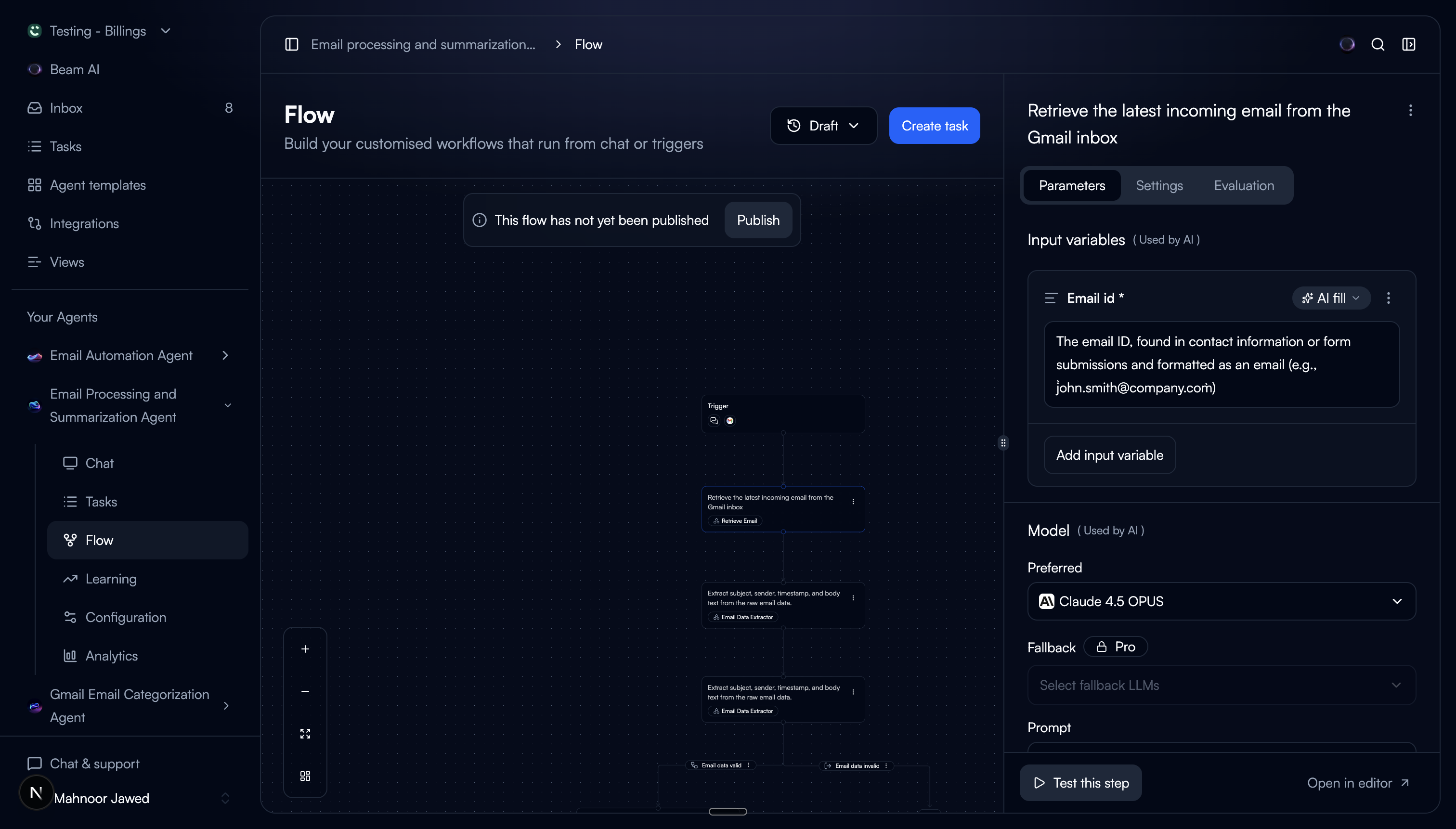This screenshot has width=1456, height=829.
Task: Click the panel resize drag handle
Action: (x=1003, y=443)
